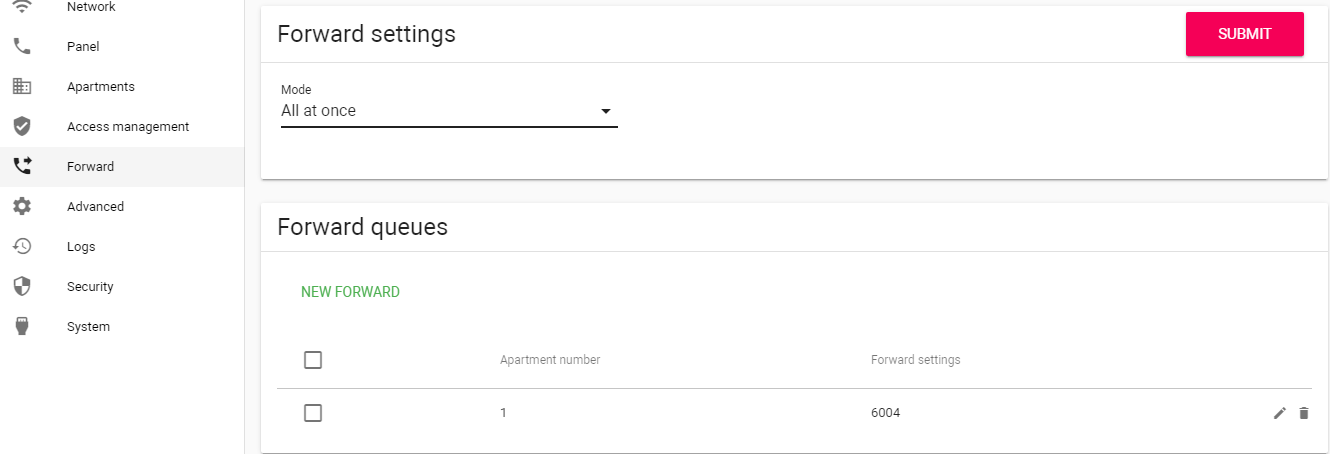Delete the 6004 forward via trash icon
Screen dimensions: 1330x454
[x=1303, y=413]
